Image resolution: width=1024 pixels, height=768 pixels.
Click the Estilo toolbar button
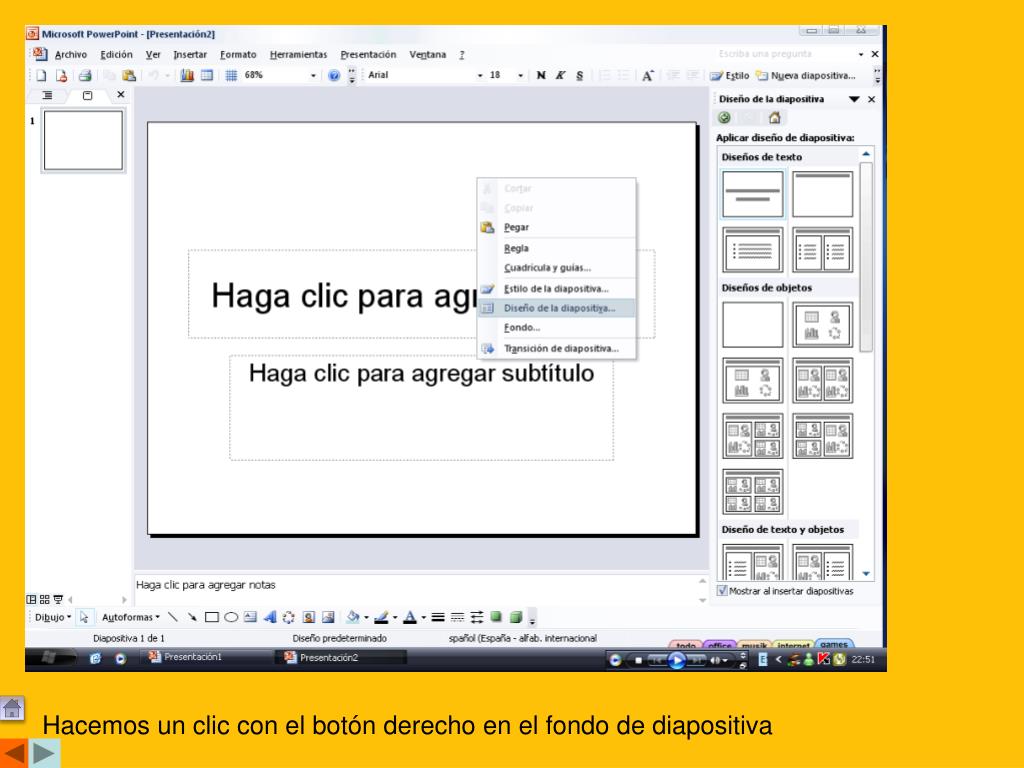[730, 76]
